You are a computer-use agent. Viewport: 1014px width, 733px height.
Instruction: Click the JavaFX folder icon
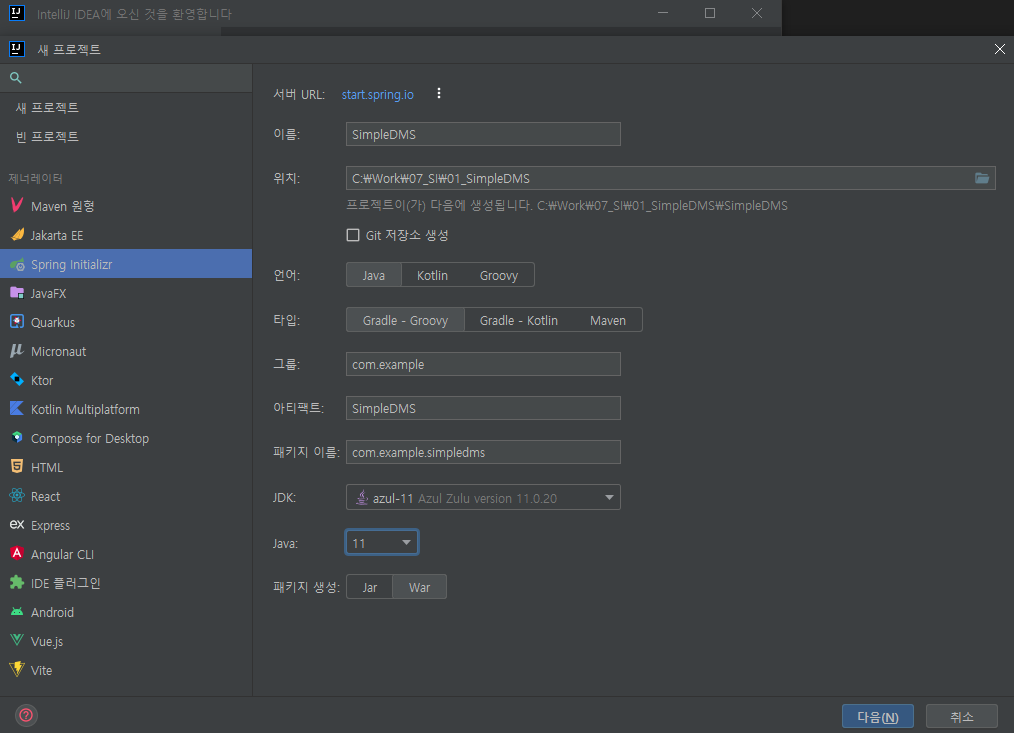pos(17,293)
